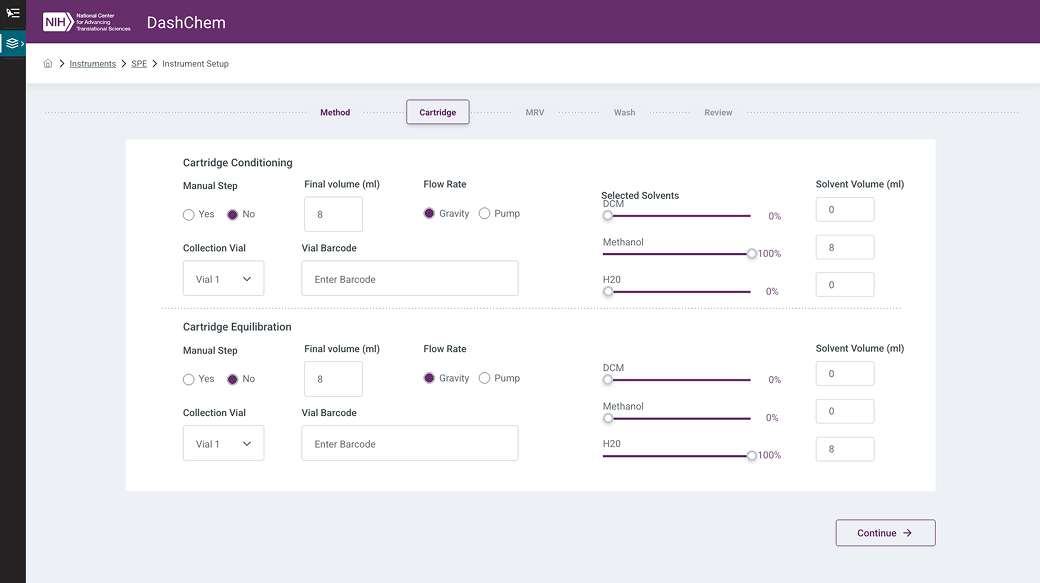Open the Review step tab
The width and height of the screenshot is (1040, 583).
pos(718,113)
